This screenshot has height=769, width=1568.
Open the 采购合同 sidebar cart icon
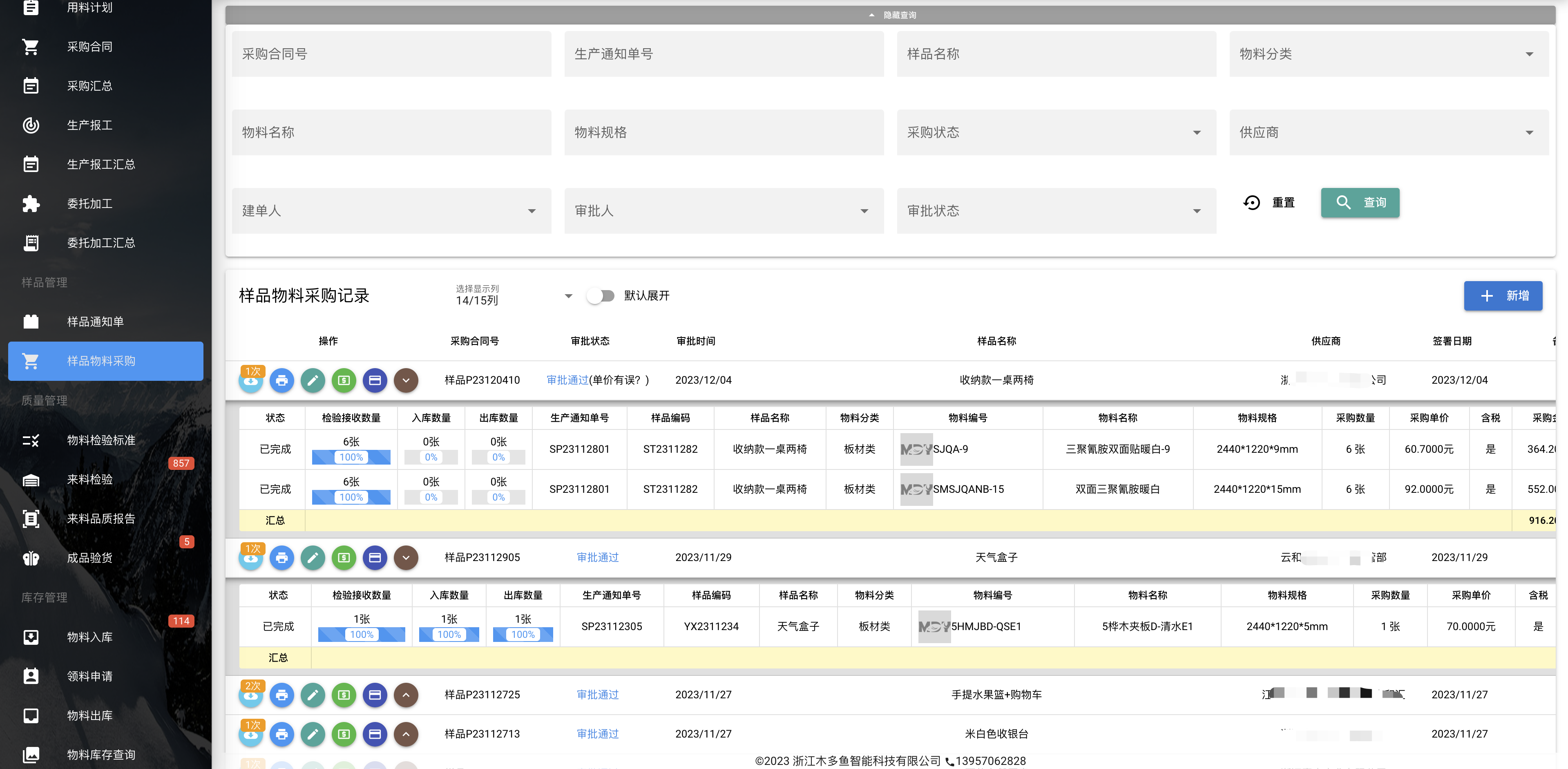click(x=30, y=47)
